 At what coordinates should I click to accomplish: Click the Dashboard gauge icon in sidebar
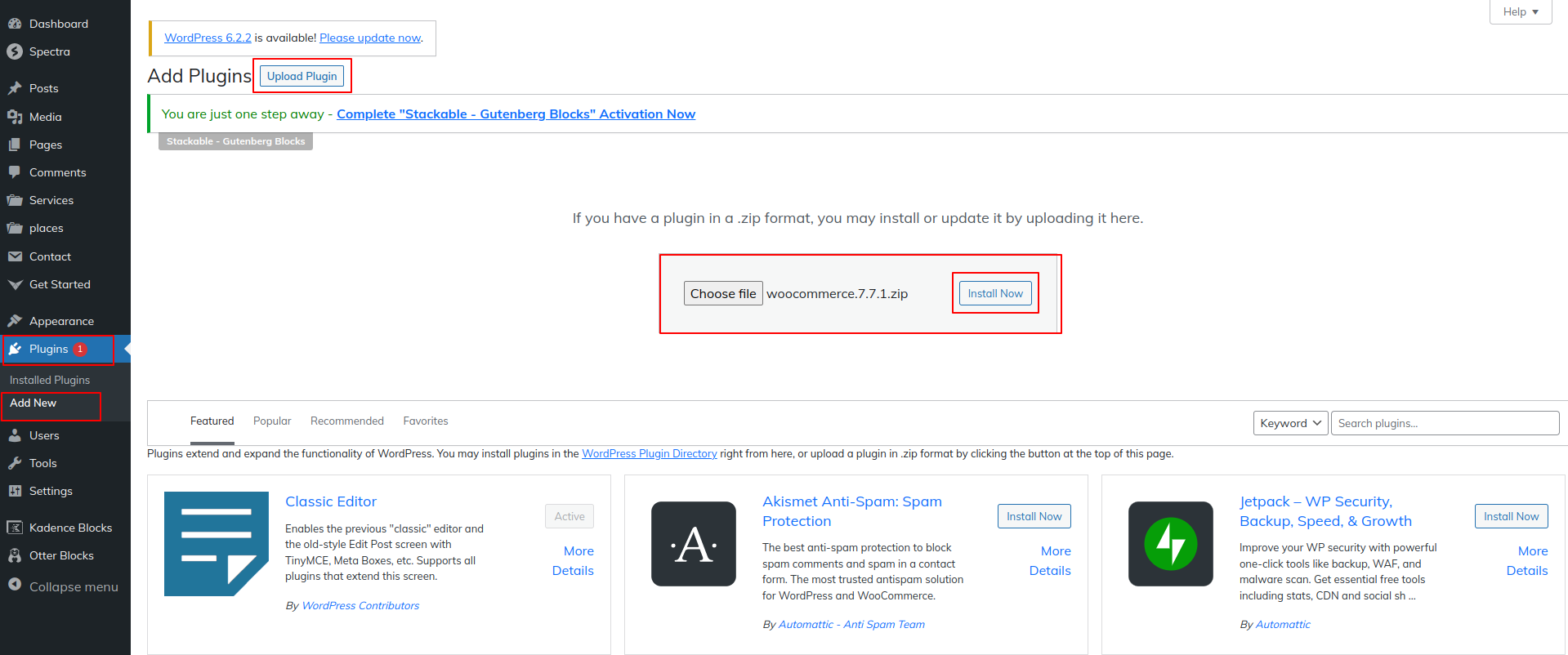pos(15,24)
